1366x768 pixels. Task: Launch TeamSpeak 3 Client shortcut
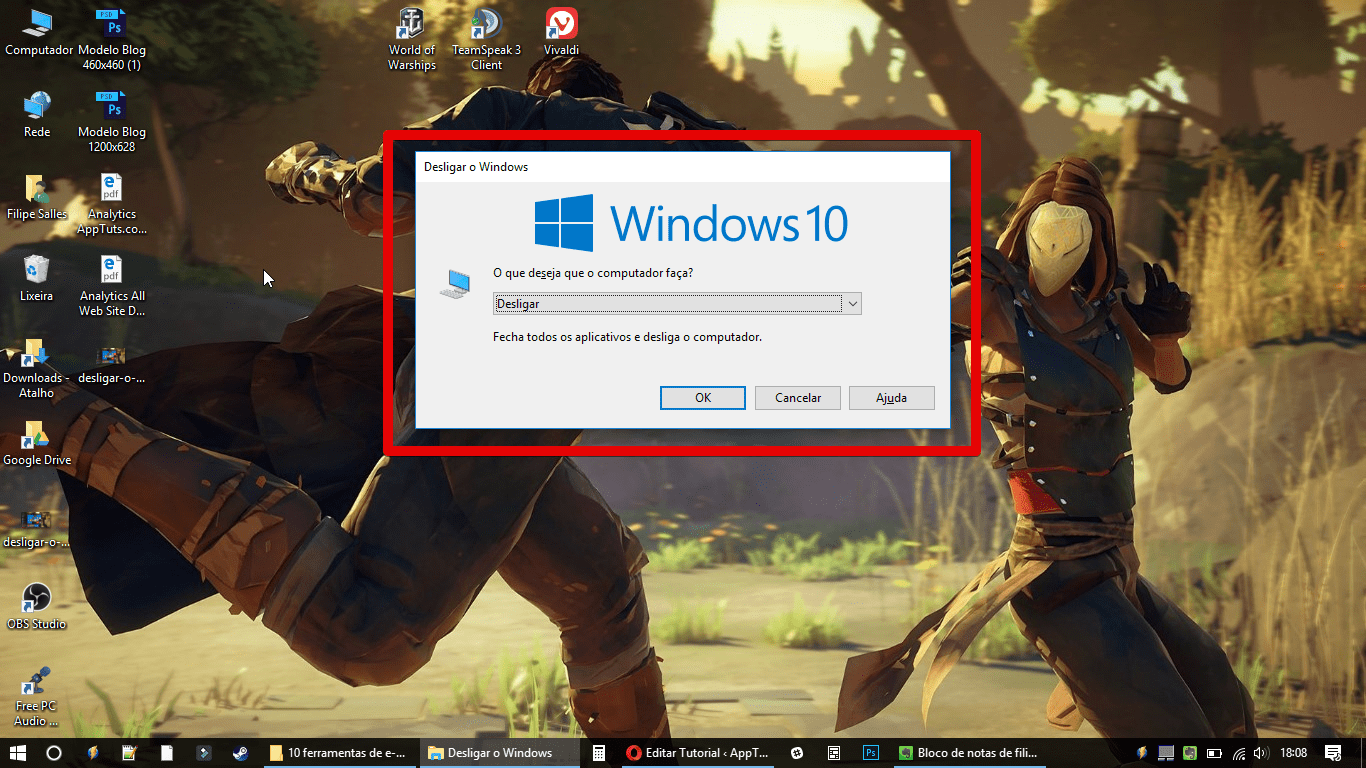[x=487, y=39]
